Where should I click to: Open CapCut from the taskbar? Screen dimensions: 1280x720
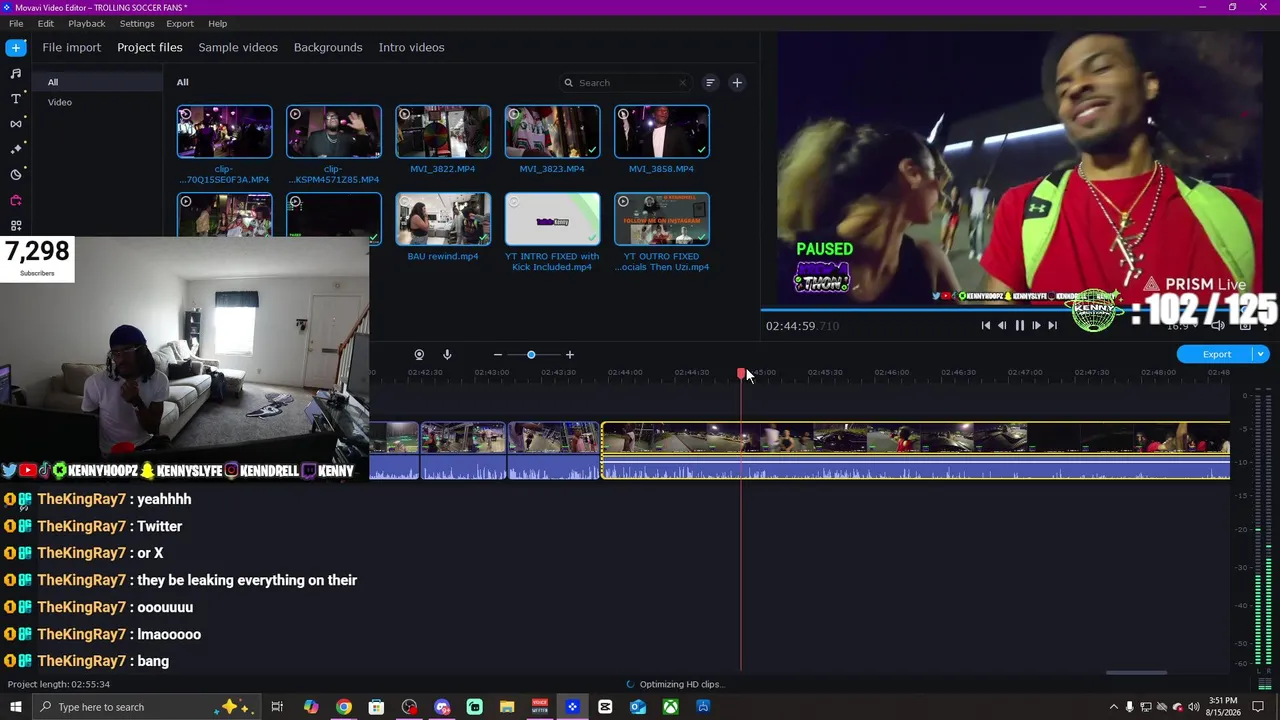(605, 707)
